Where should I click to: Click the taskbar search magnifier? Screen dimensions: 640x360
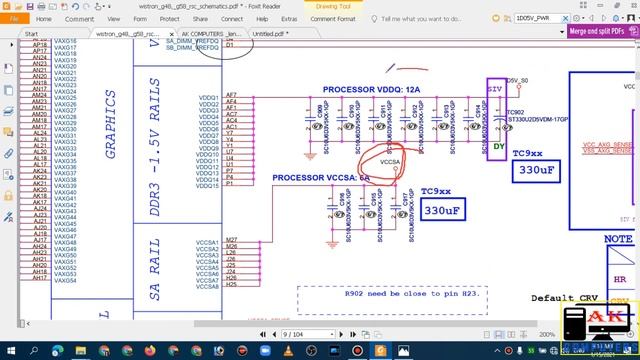click(34, 351)
